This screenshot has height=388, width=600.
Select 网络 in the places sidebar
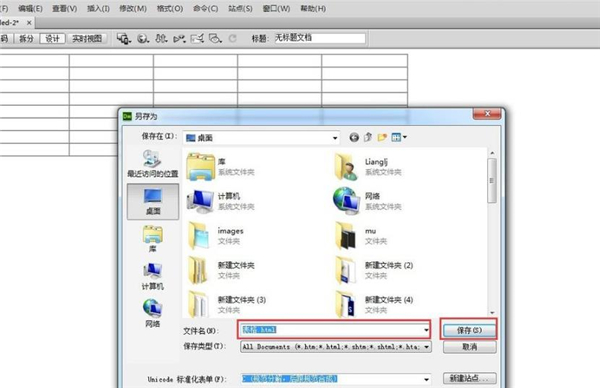[x=153, y=314]
